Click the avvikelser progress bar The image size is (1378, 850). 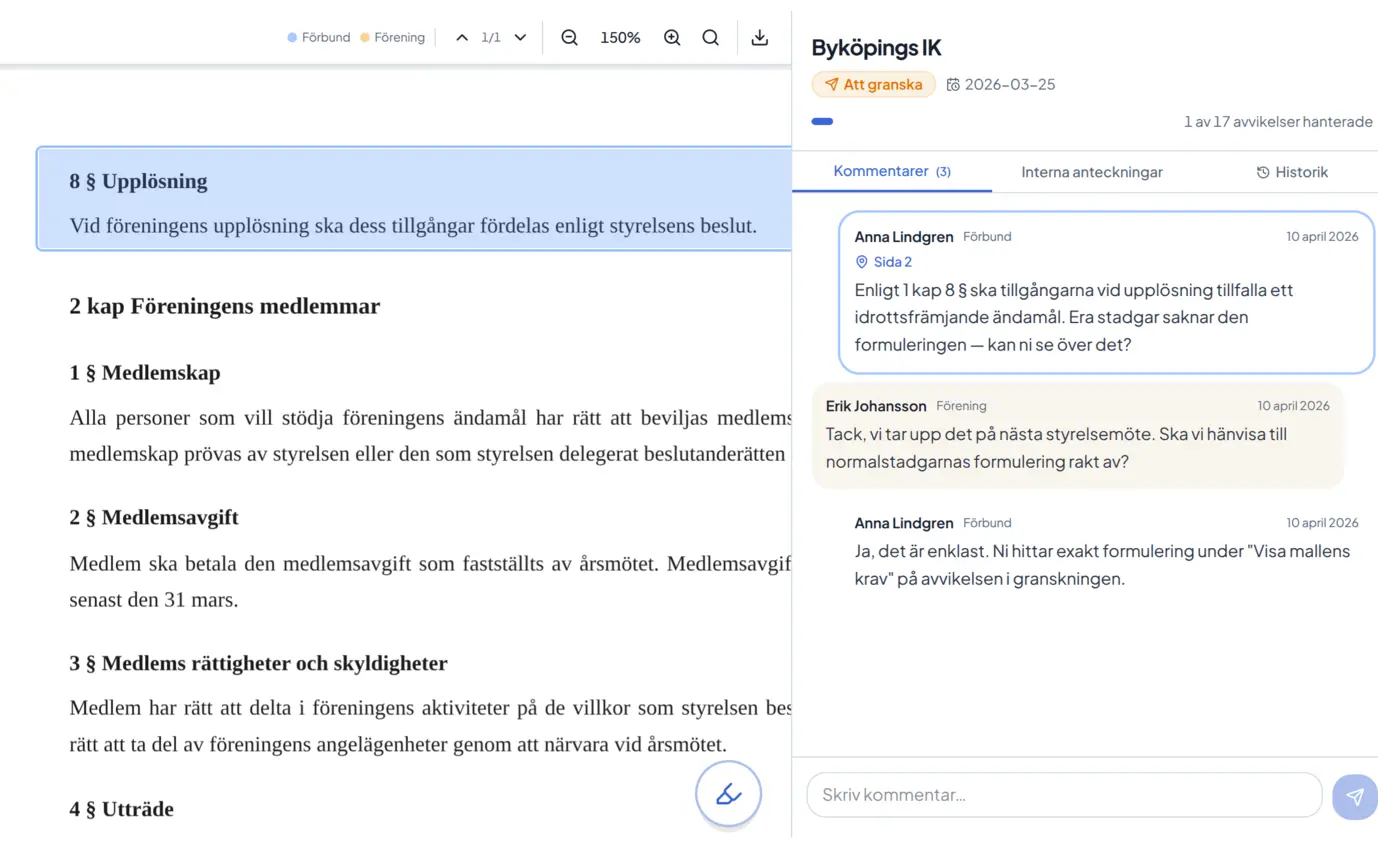coord(822,121)
